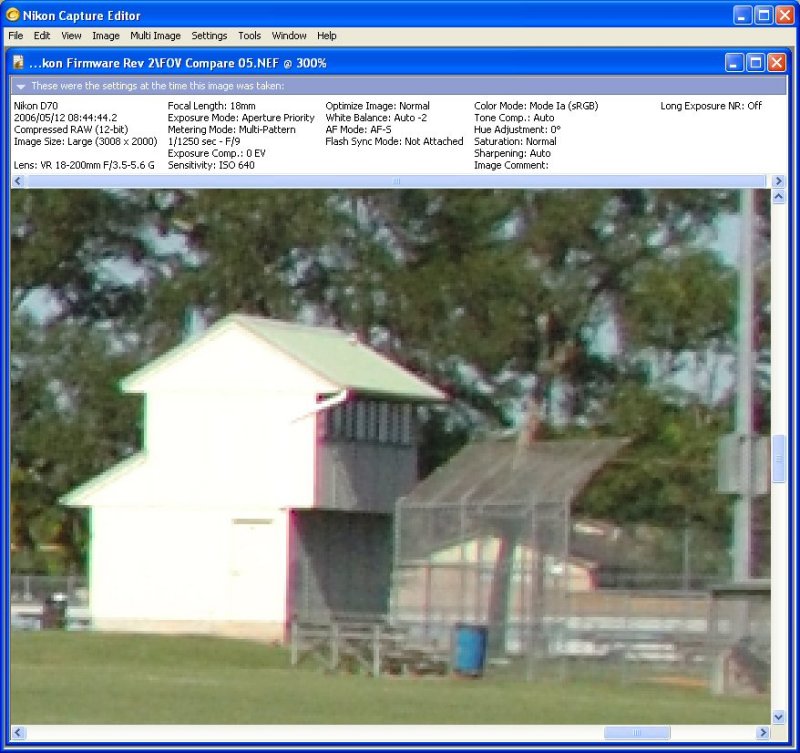Maximize the FOV Compare 05.NEF document window

coord(755,63)
